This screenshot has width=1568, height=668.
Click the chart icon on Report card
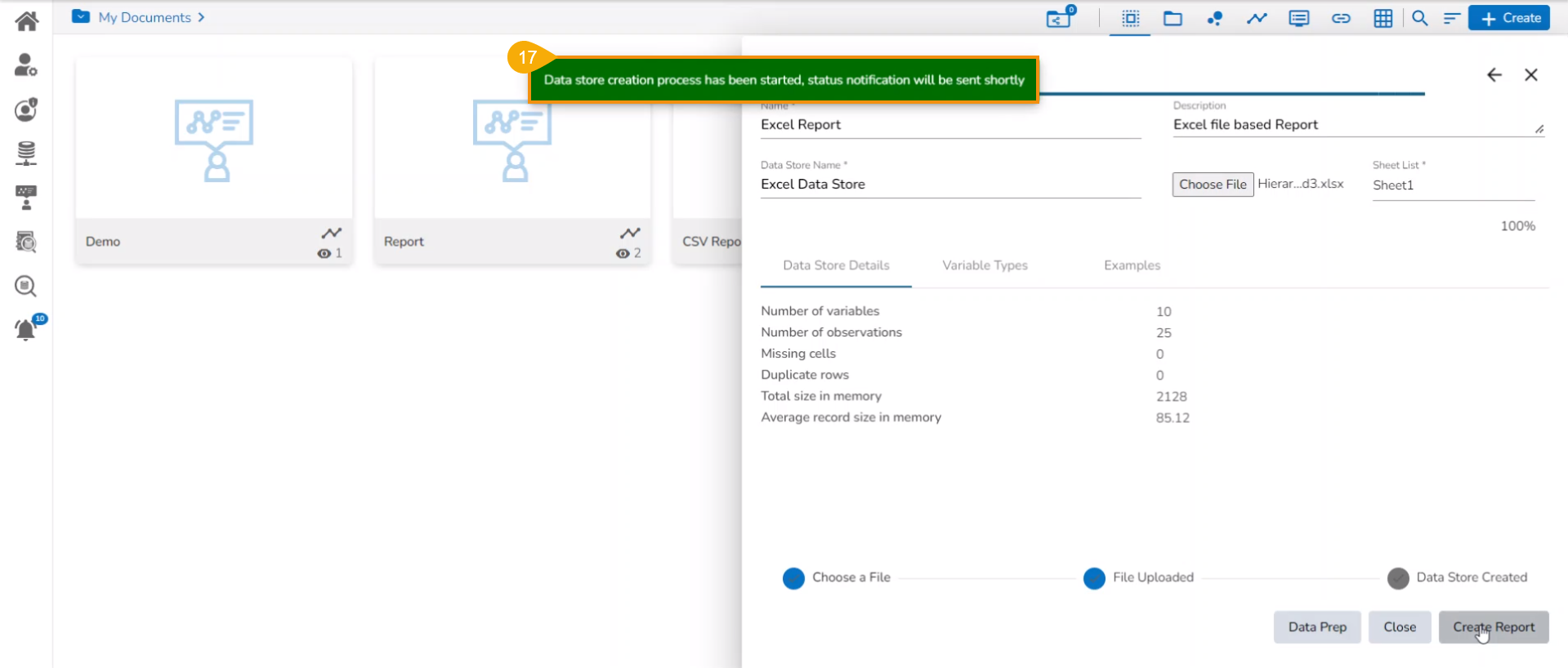click(x=630, y=234)
